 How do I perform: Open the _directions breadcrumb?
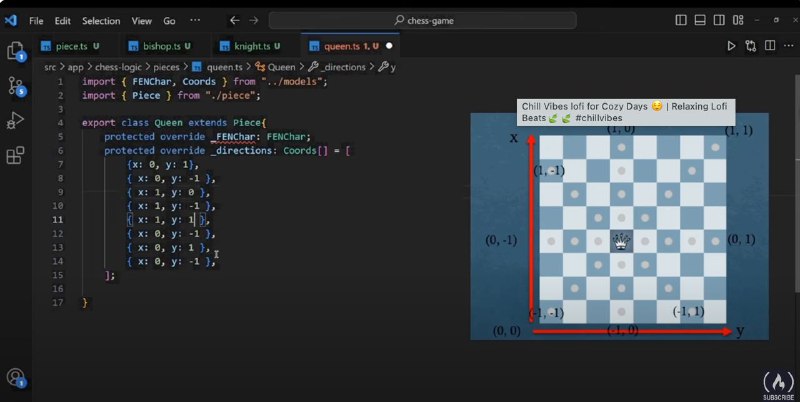click(337, 67)
